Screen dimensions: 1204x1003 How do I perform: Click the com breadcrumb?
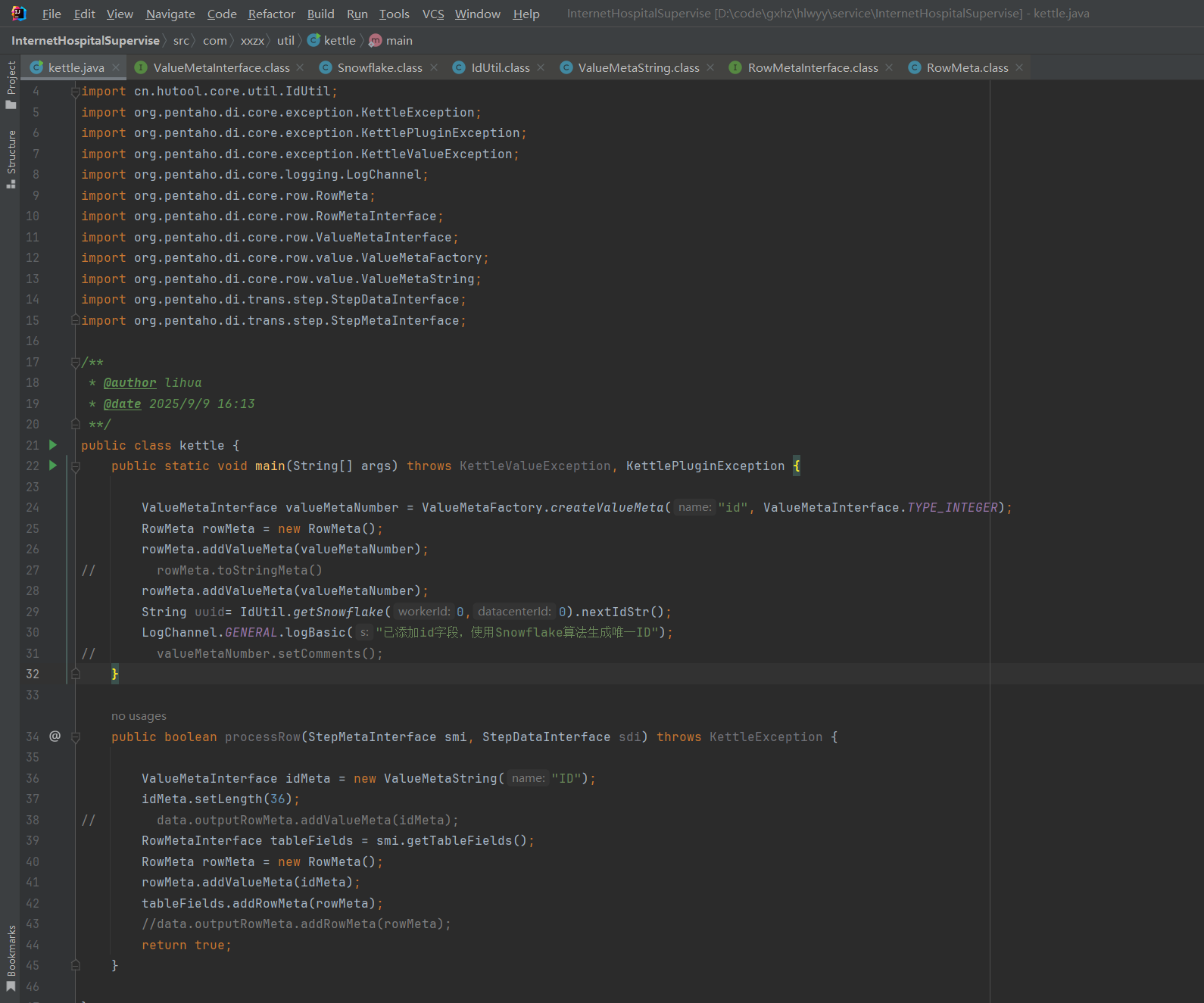pos(214,41)
